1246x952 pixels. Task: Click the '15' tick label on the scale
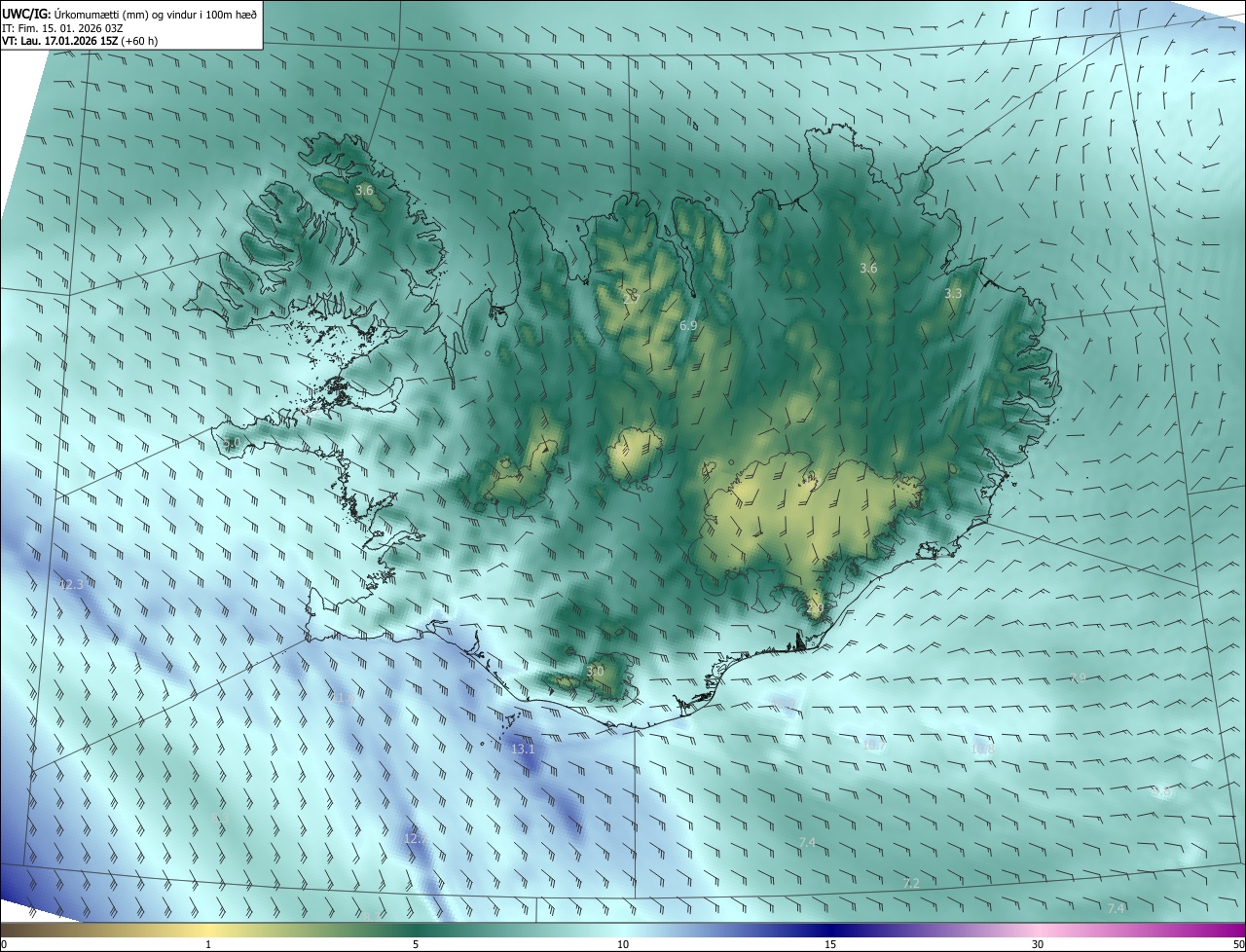pos(830,944)
